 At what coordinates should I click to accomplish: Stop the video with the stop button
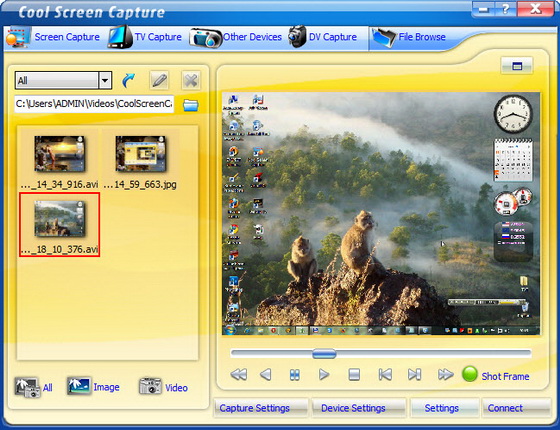[354, 375]
